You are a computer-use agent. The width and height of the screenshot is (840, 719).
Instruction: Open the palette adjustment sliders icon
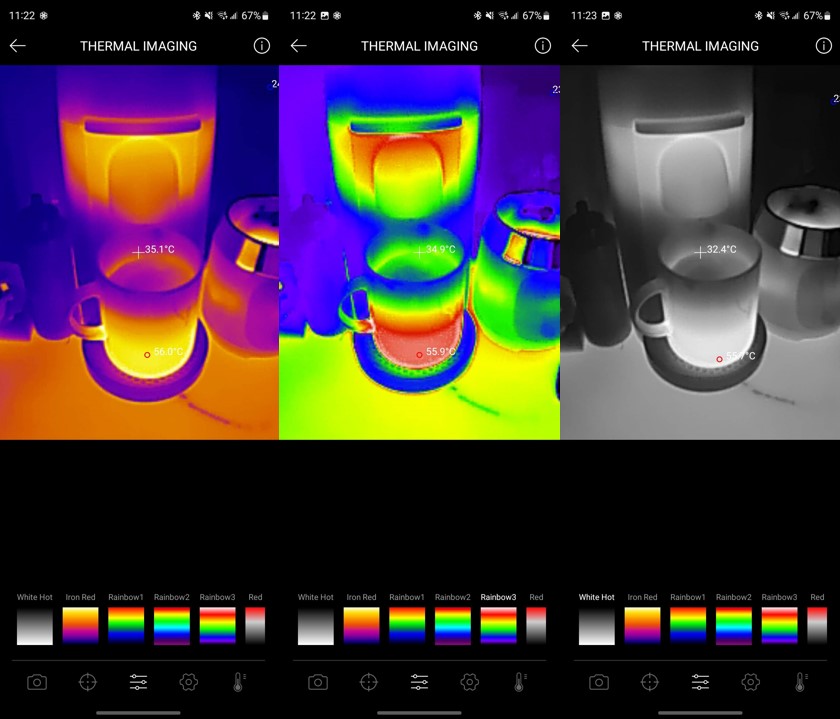138,681
